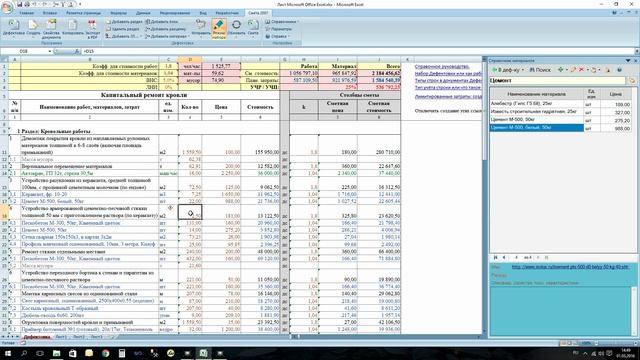This screenshot has height=360, width=640.
Task: Open Calculator from the taskbar
Action: [122, 353]
